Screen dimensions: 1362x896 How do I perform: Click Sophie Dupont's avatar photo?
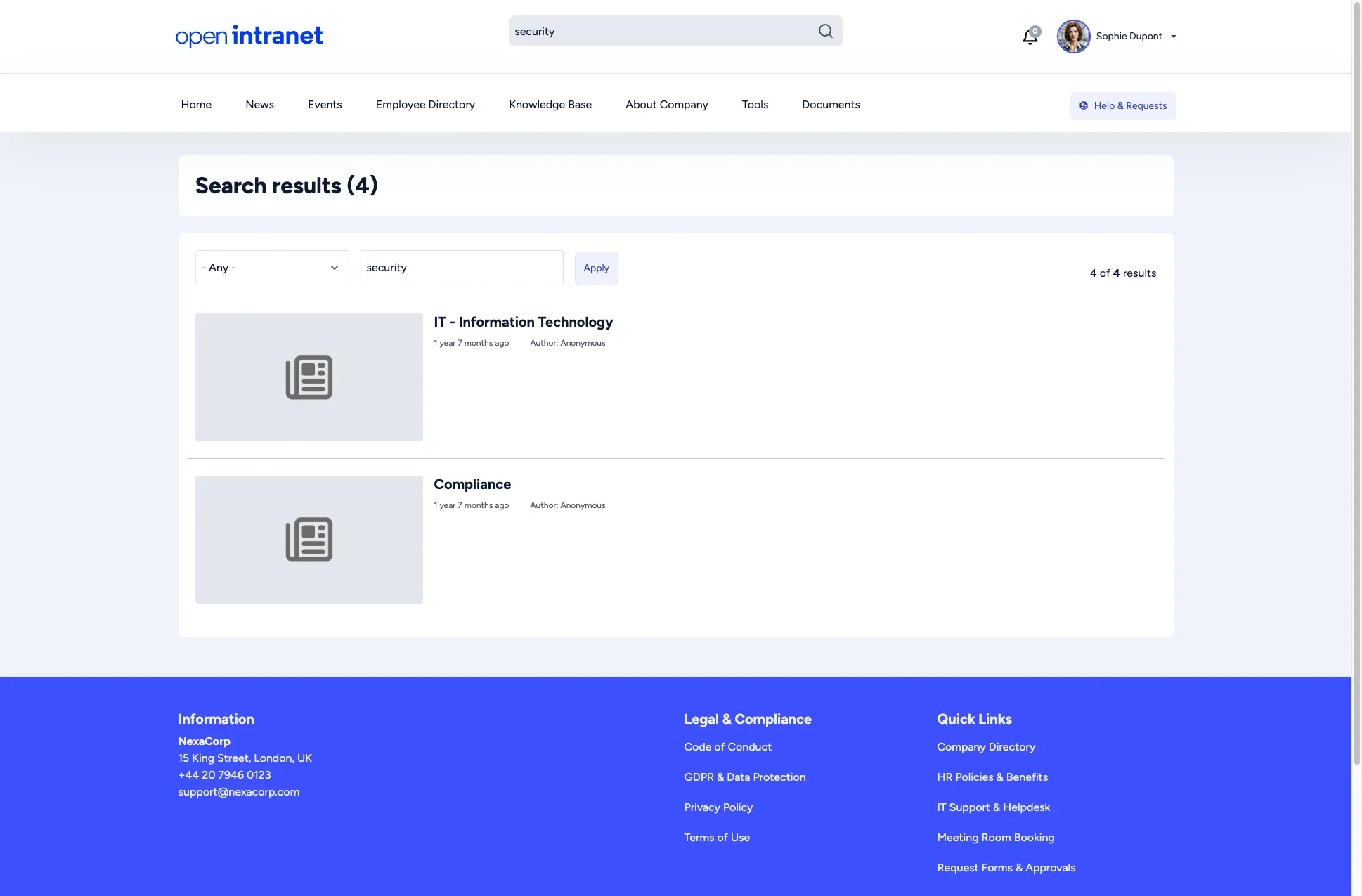tap(1073, 37)
